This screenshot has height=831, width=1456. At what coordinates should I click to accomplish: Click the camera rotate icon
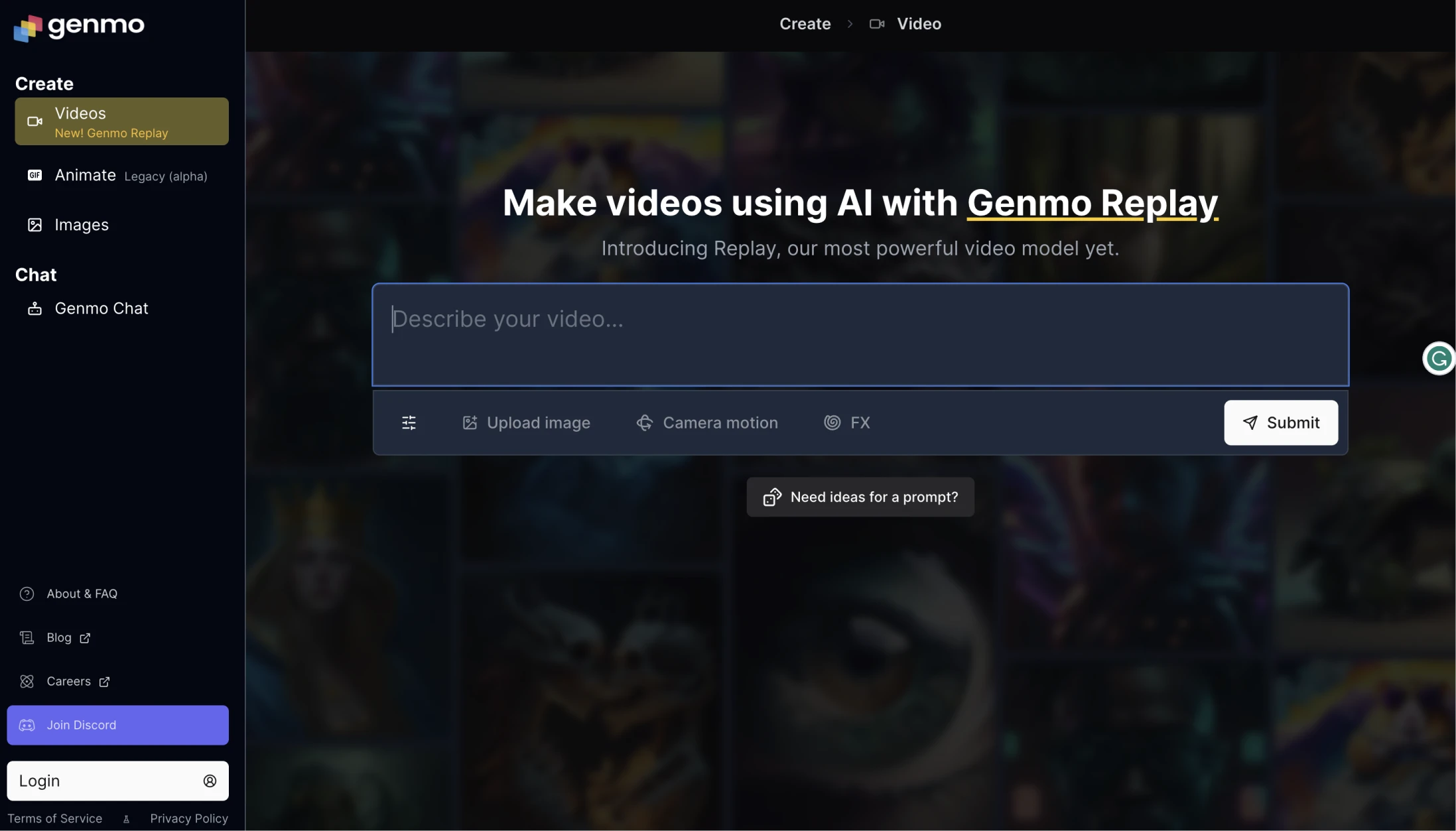645,422
